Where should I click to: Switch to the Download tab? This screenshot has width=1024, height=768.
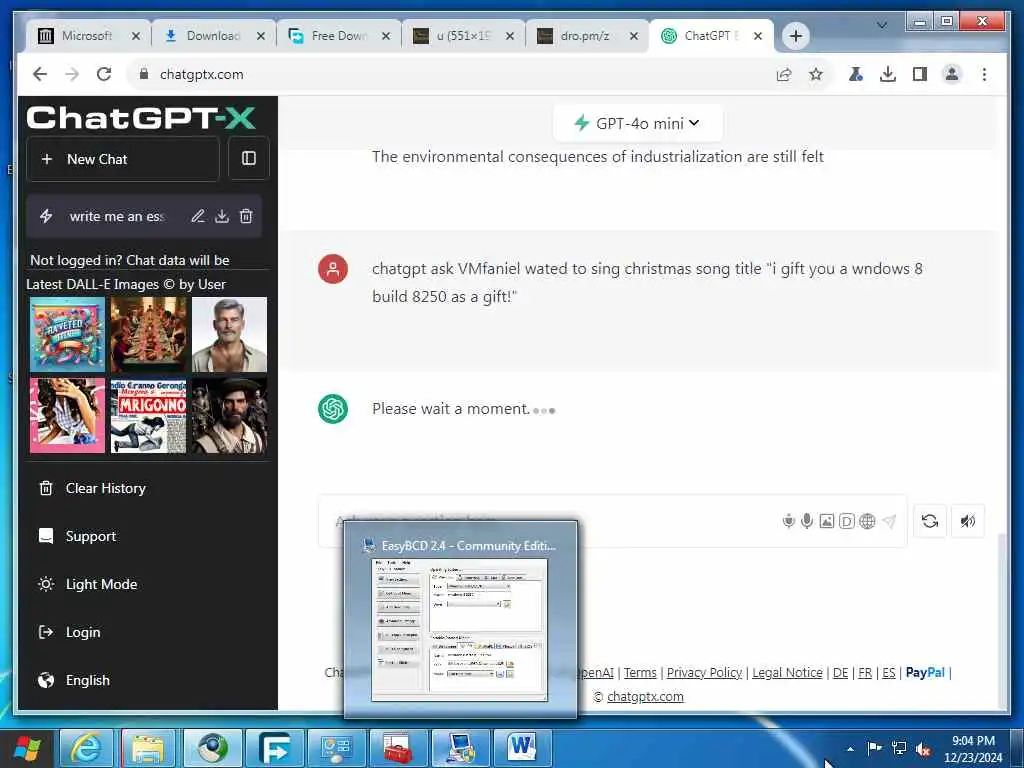pyautogui.click(x=214, y=36)
